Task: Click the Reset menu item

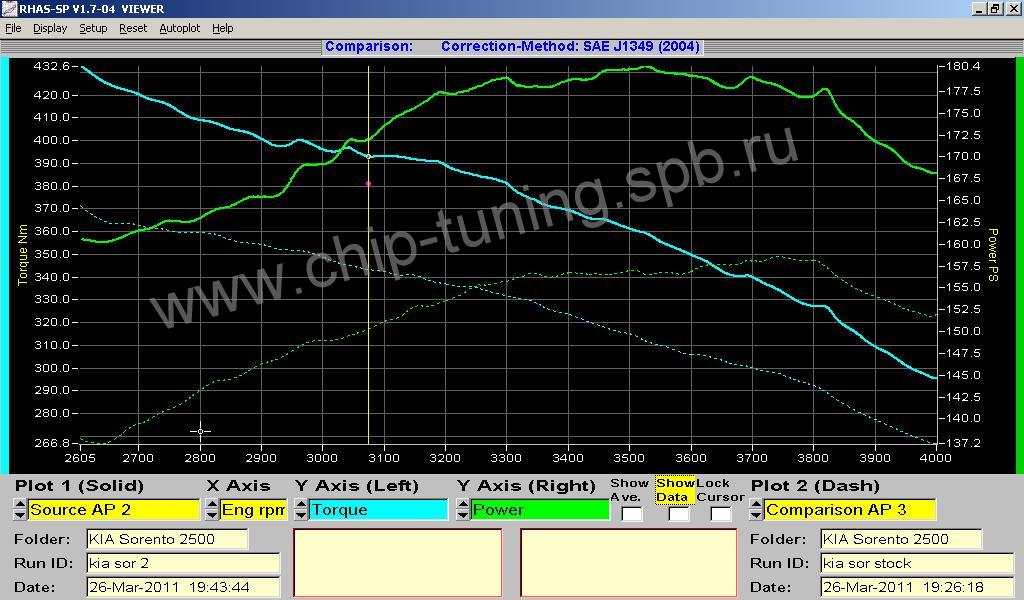Action: coord(133,28)
